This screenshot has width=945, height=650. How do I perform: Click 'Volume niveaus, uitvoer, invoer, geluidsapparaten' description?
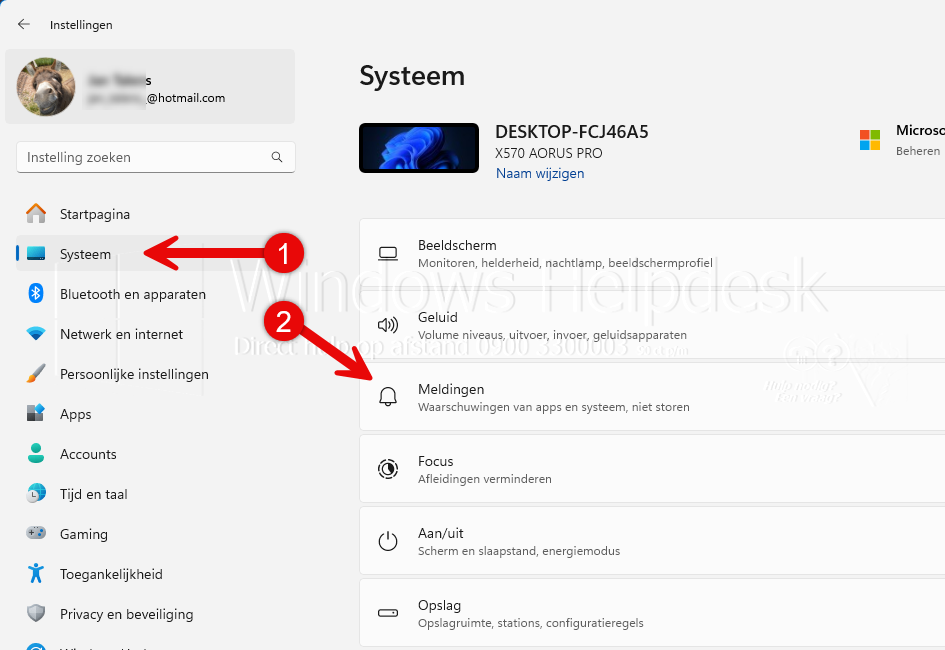pos(552,335)
